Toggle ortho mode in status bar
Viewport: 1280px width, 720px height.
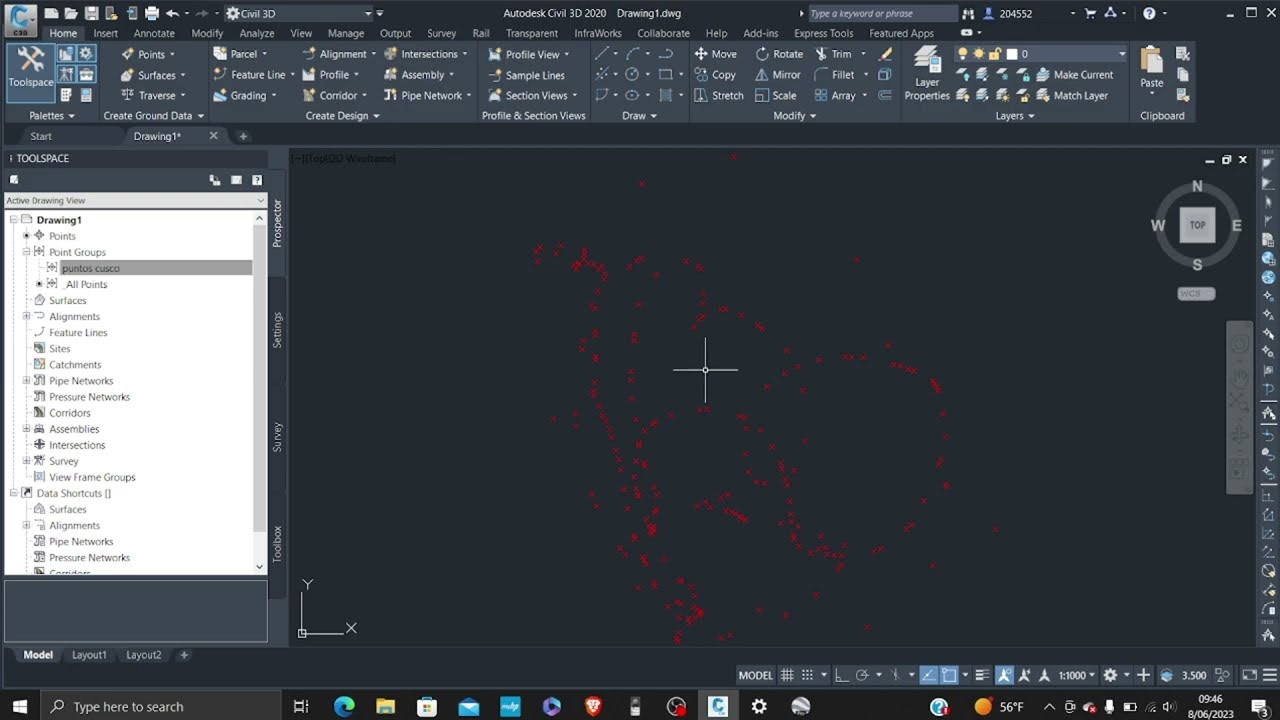tap(841, 675)
